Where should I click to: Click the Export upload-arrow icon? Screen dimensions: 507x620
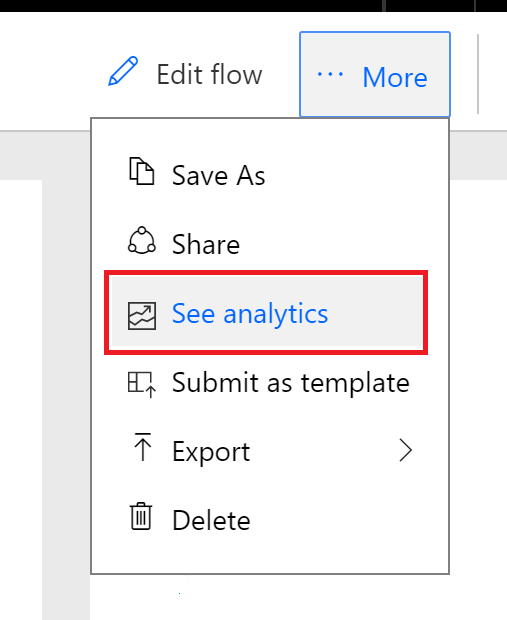pyautogui.click(x=142, y=447)
